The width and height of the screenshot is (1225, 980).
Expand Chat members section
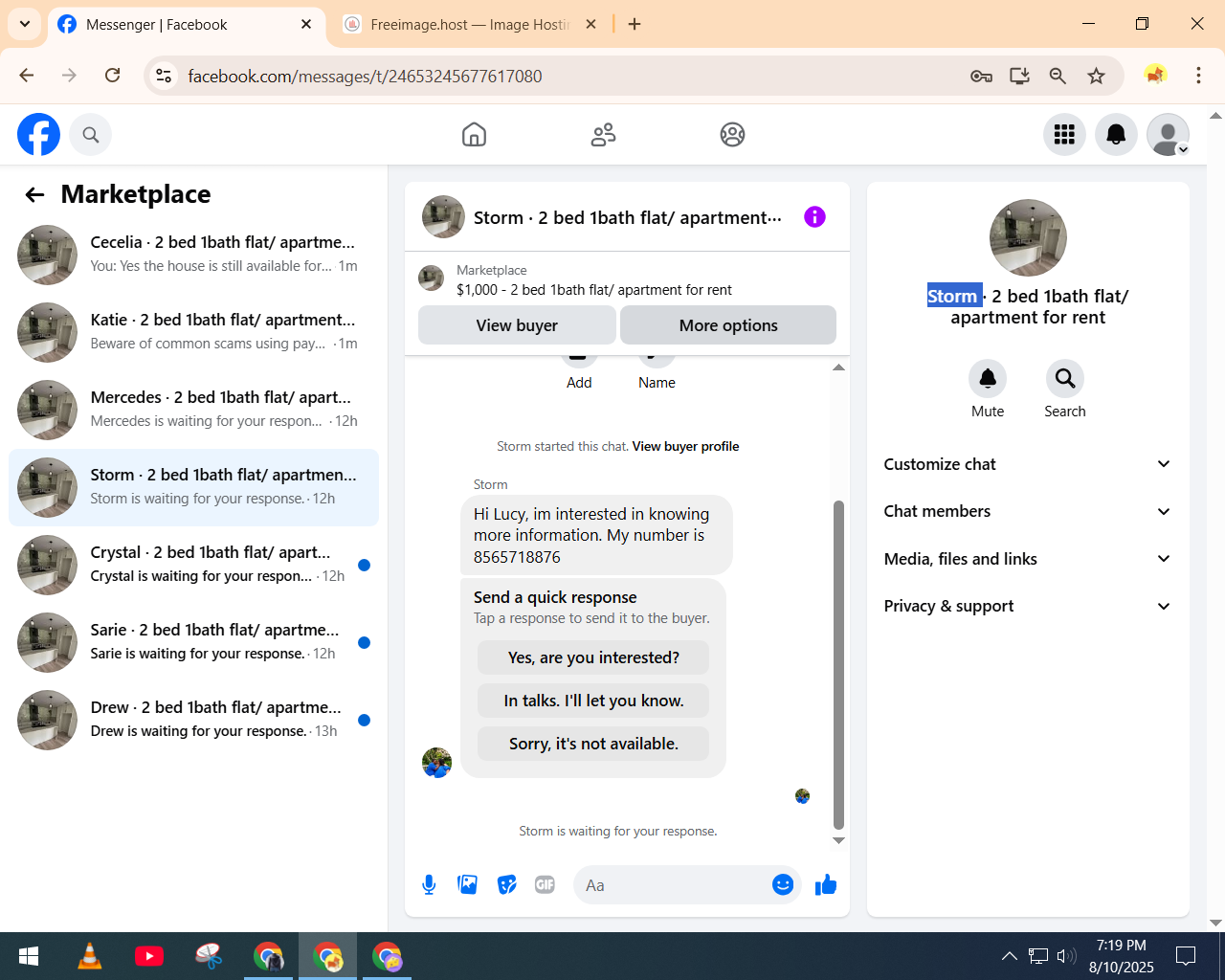[1028, 511]
